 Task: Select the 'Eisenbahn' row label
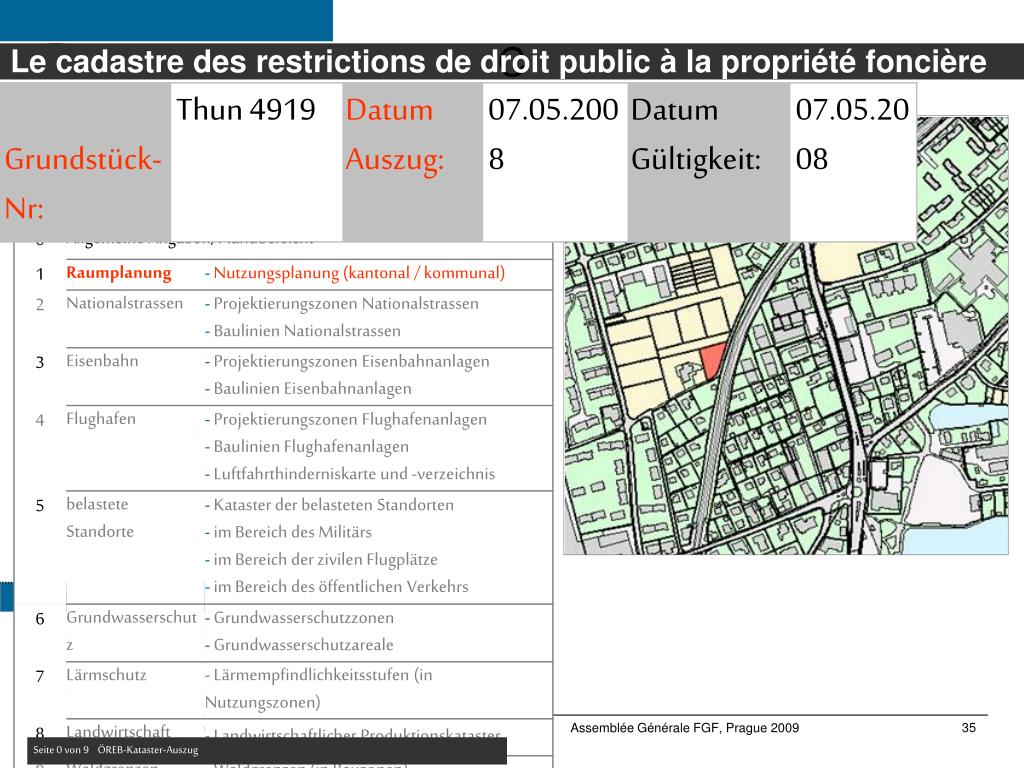[x=102, y=361]
